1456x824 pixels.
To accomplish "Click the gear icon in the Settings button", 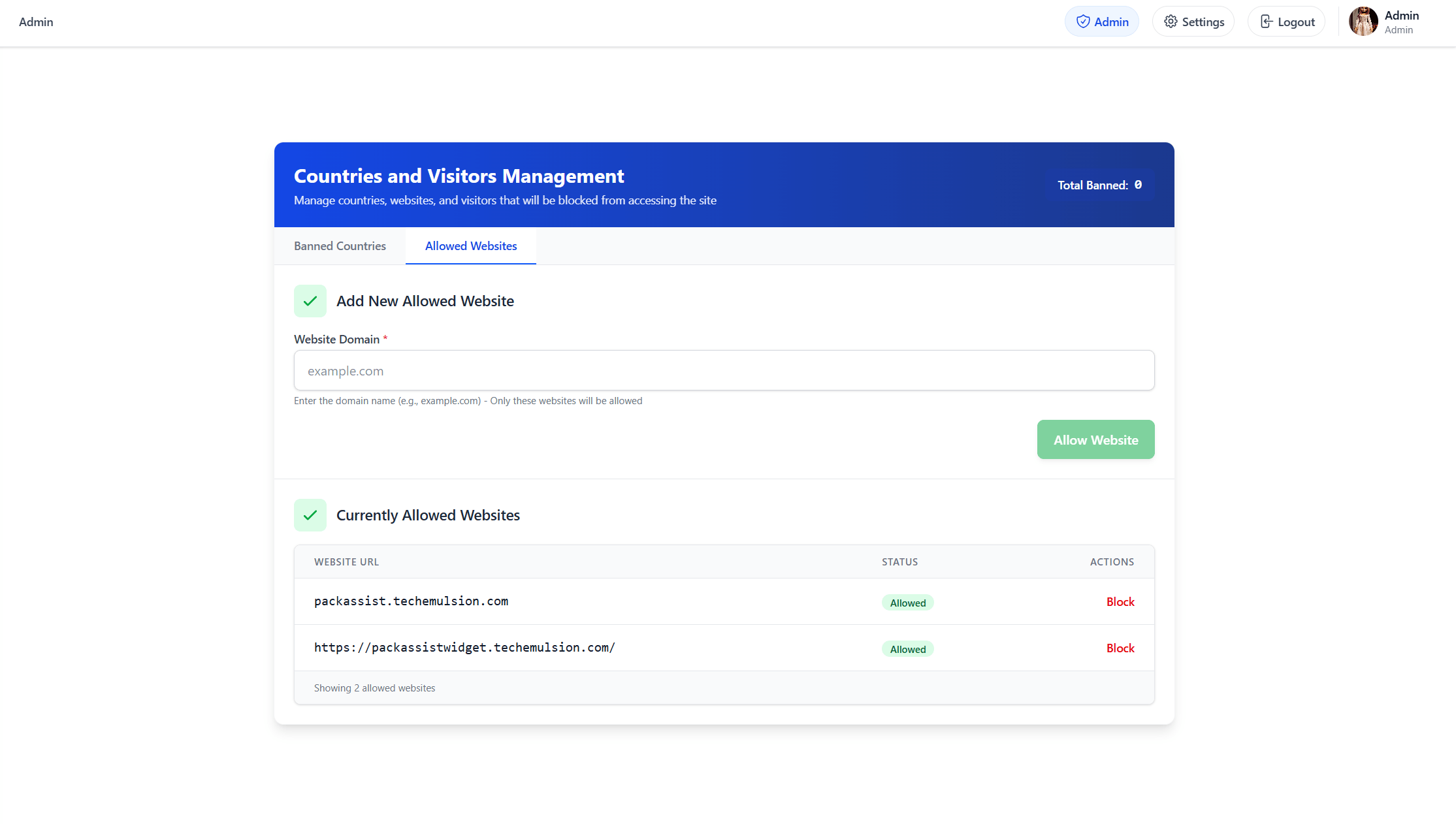I will point(1171,21).
